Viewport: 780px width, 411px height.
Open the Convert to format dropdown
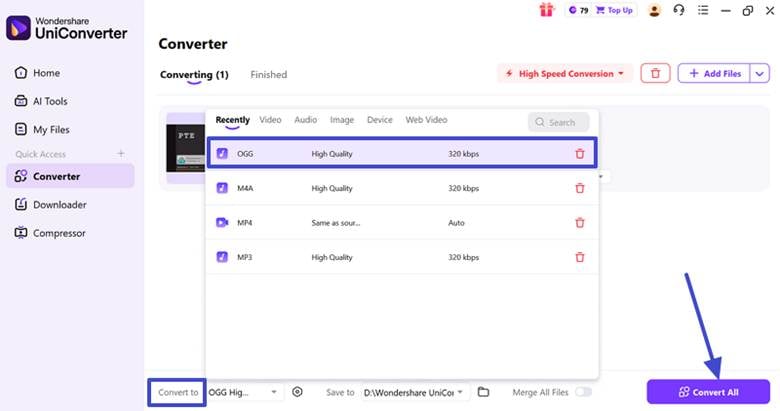click(244, 392)
